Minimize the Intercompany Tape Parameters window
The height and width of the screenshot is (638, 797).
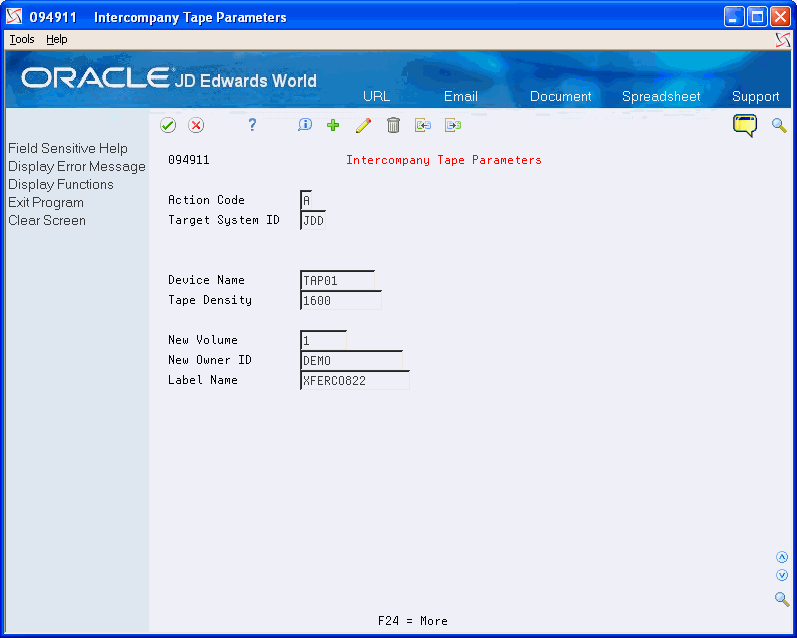click(x=734, y=17)
